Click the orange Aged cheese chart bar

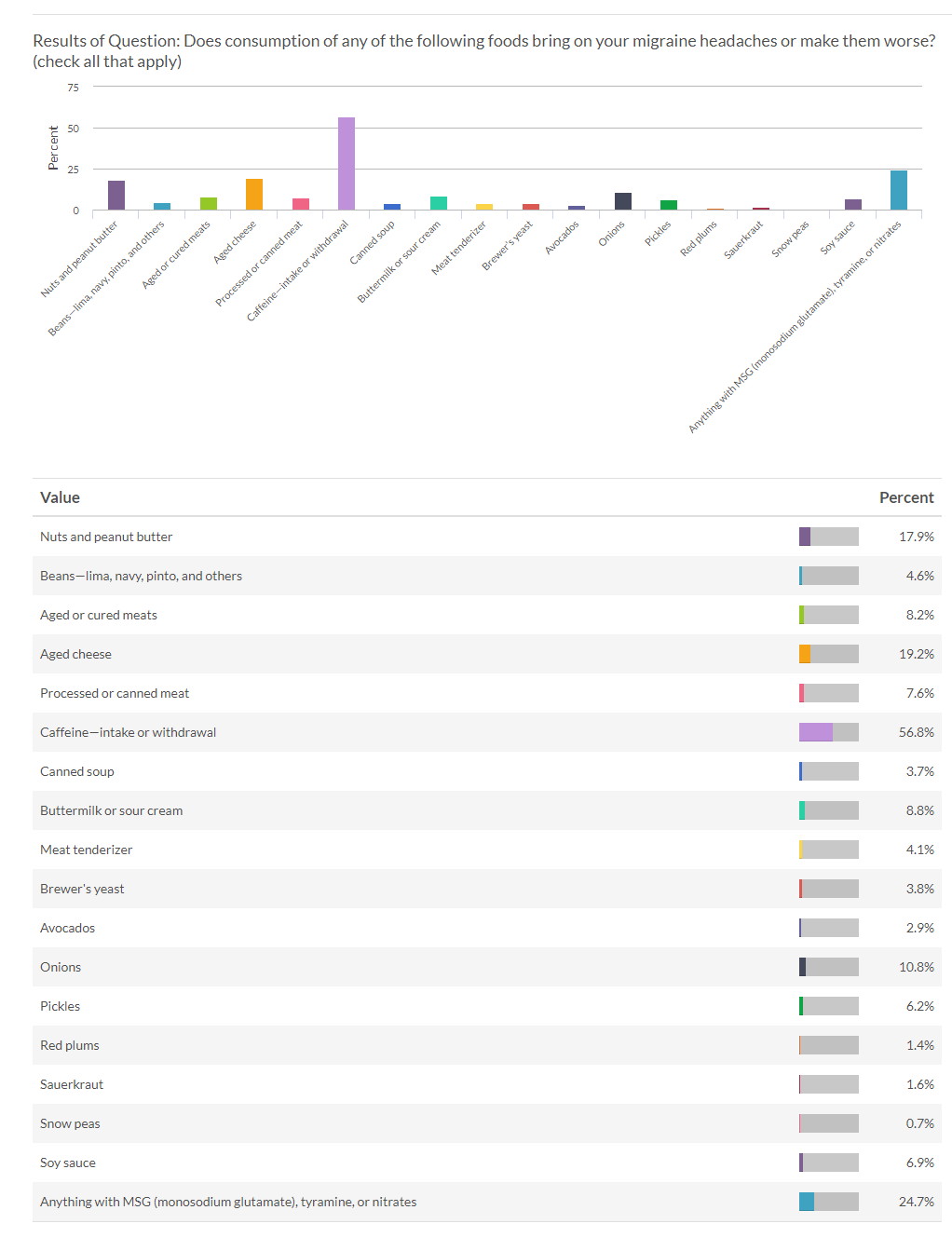pyautogui.click(x=254, y=195)
